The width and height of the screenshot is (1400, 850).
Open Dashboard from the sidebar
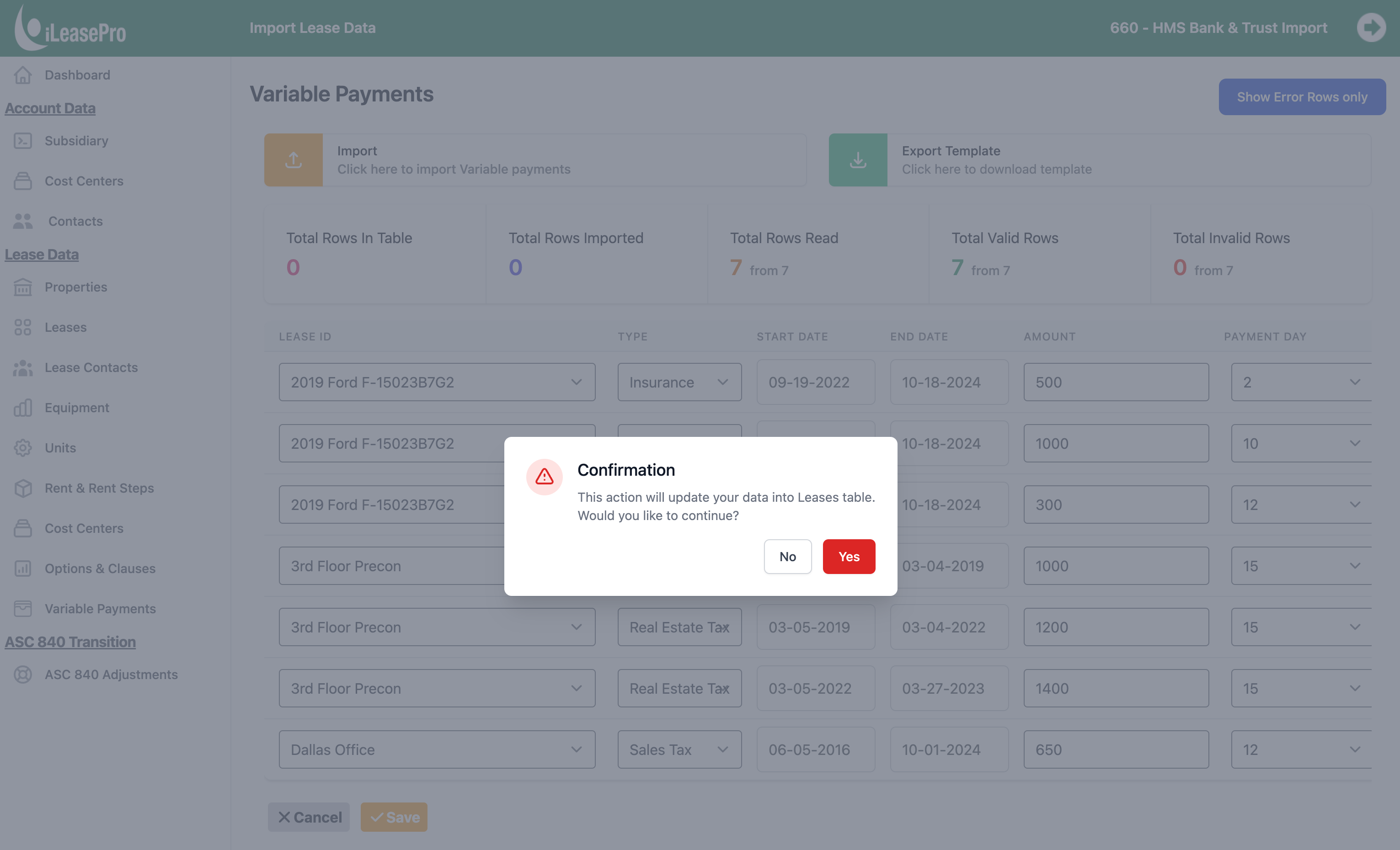[77, 75]
